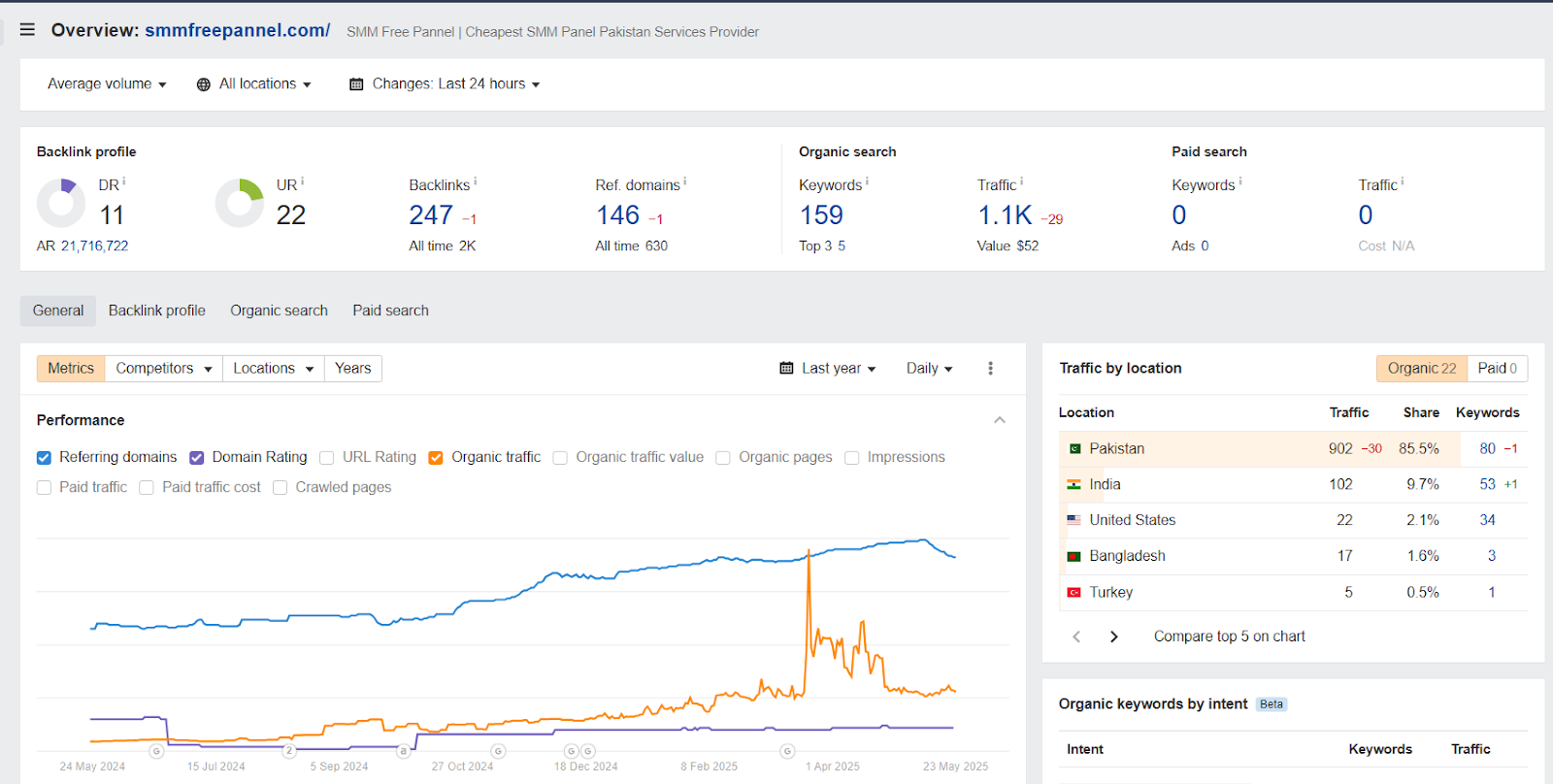Click Compare top 5 on chart
The height and width of the screenshot is (784, 1553).
point(1230,637)
